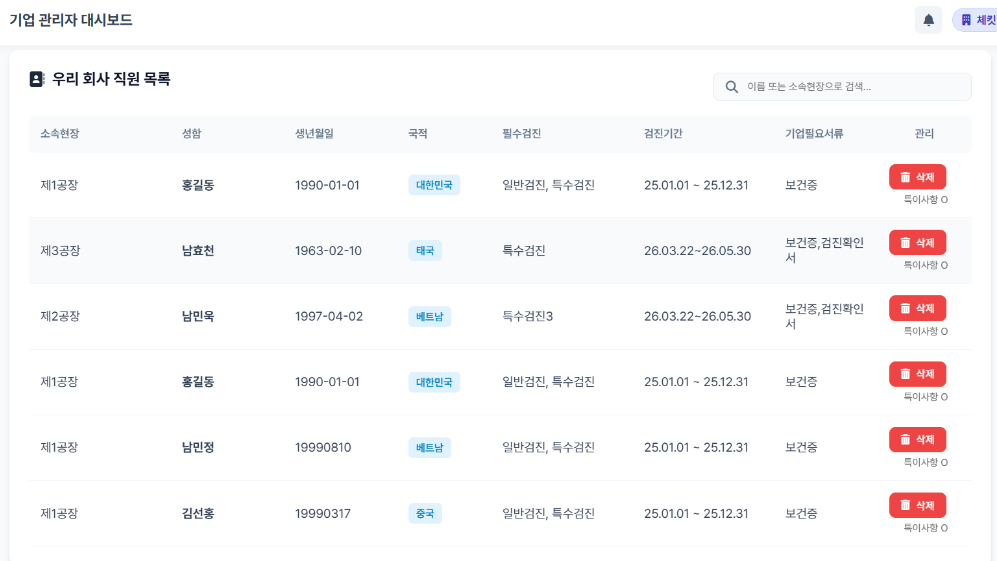Click 특이사항 O in 남민정's row
Screen dimensions: 997x561
click(x=925, y=463)
